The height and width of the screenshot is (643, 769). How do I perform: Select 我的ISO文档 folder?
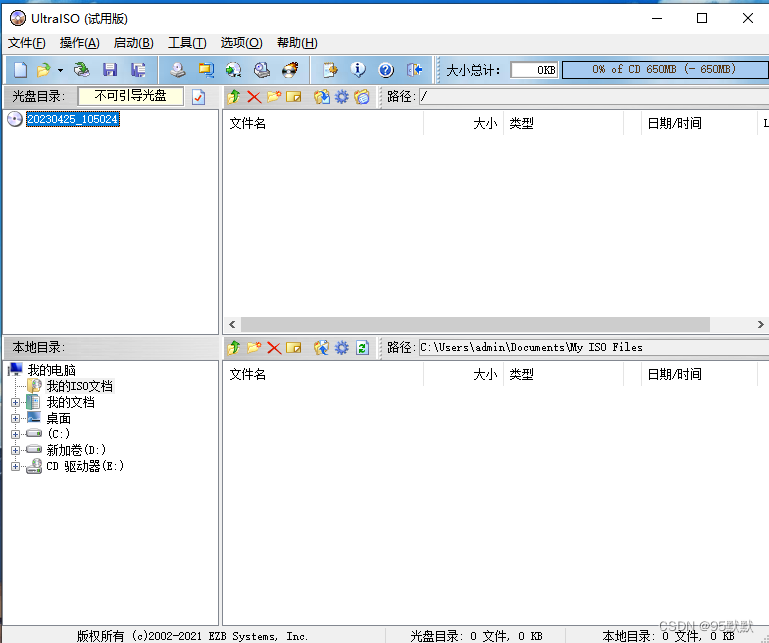[79, 386]
